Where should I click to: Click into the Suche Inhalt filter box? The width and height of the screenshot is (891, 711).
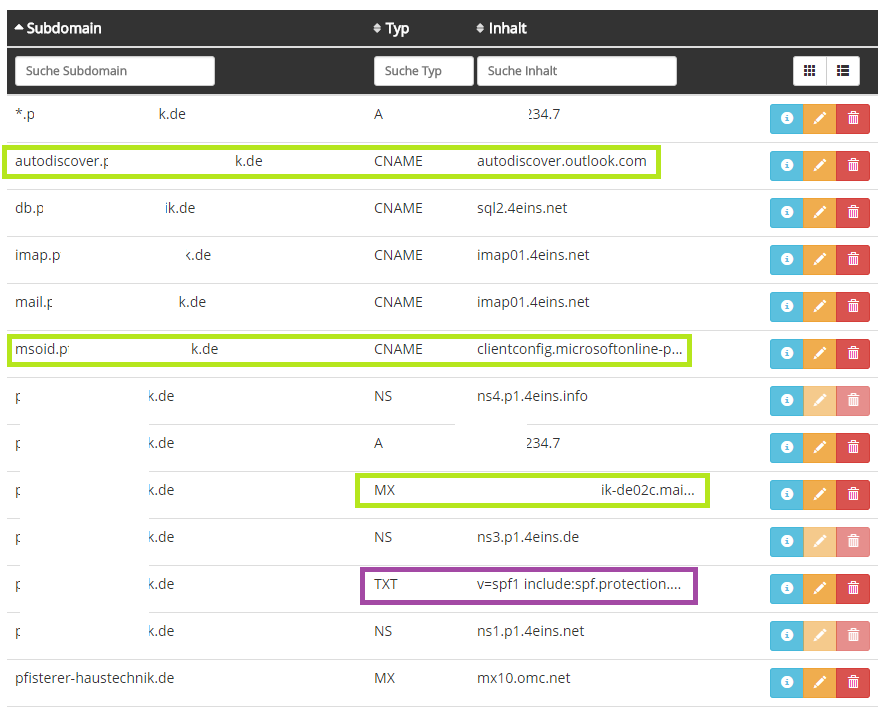[576, 71]
